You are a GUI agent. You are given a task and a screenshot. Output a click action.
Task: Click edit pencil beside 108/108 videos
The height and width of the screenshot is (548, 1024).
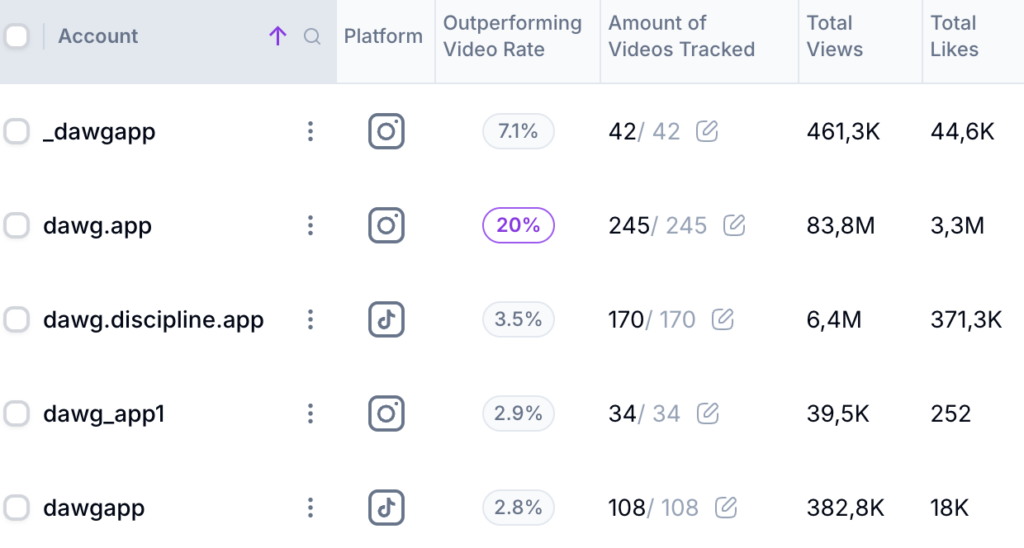(726, 507)
